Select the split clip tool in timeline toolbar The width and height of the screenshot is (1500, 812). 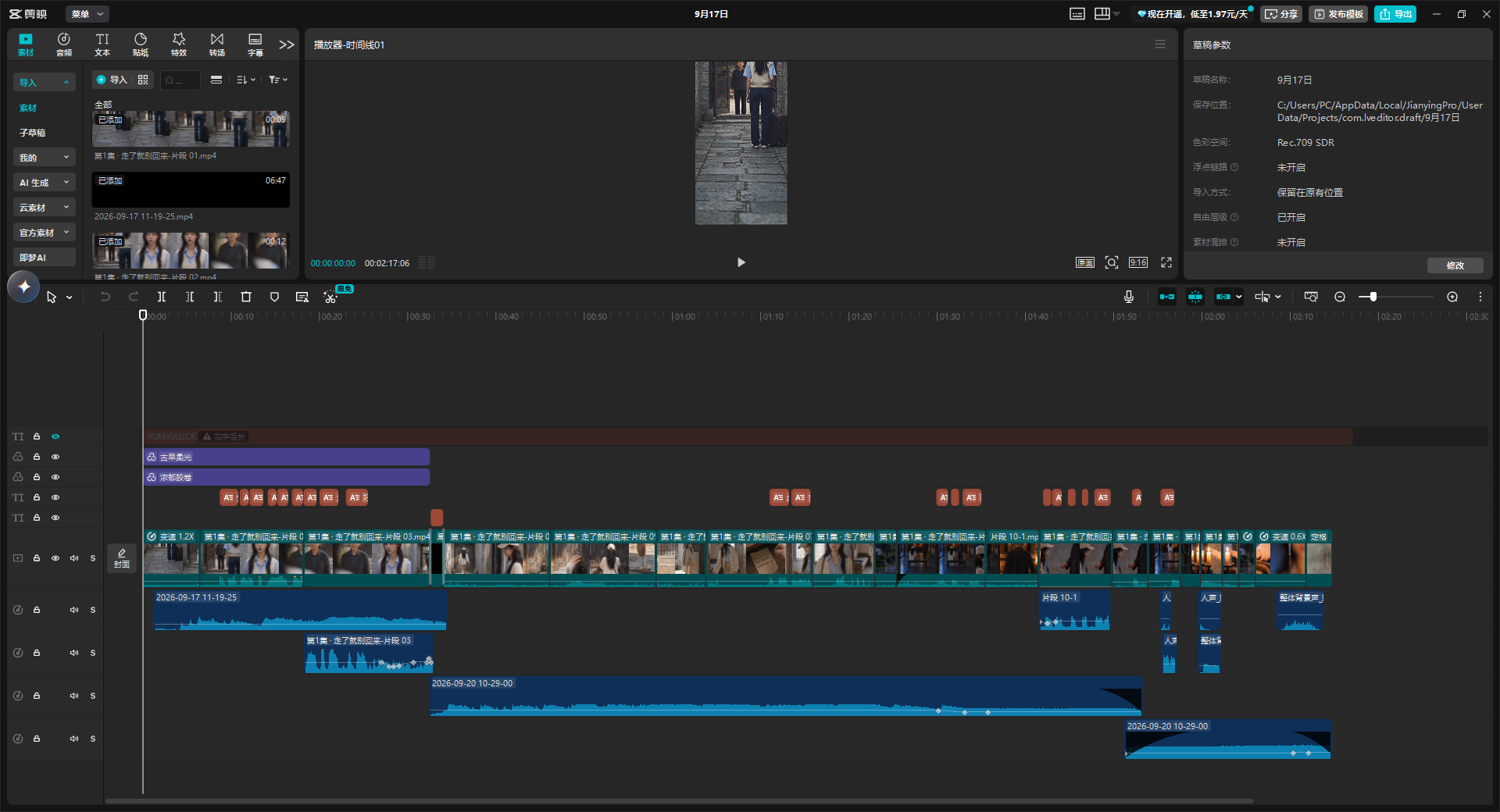coord(162,297)
